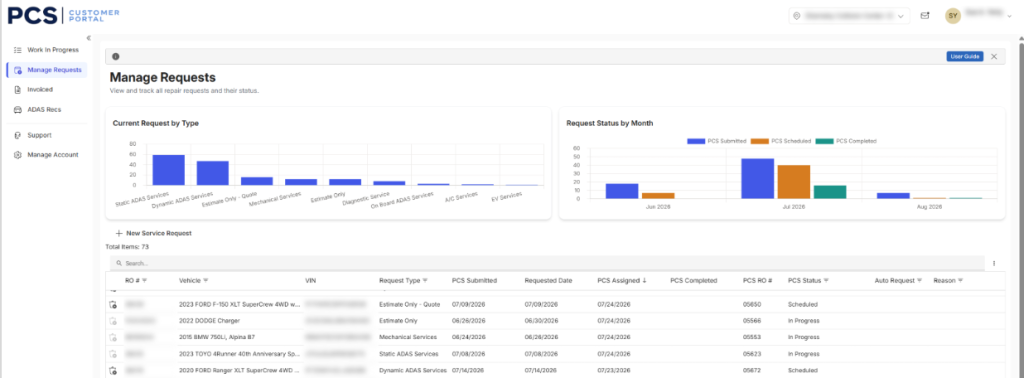This screenshot has width=1024, height=378.
Task: Dismiss the User Guide banner with the X
Action: point(994,57)
